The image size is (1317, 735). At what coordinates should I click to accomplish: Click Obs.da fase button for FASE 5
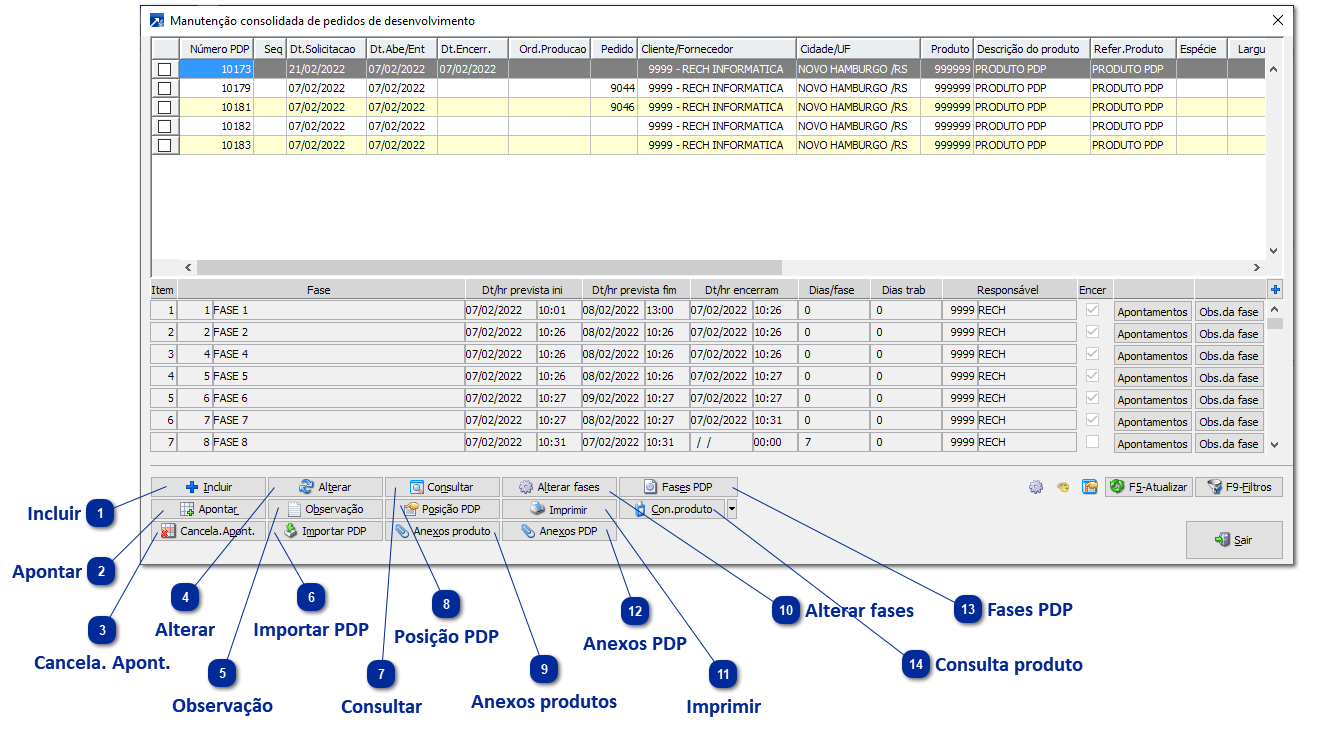tap(1228, 378)
